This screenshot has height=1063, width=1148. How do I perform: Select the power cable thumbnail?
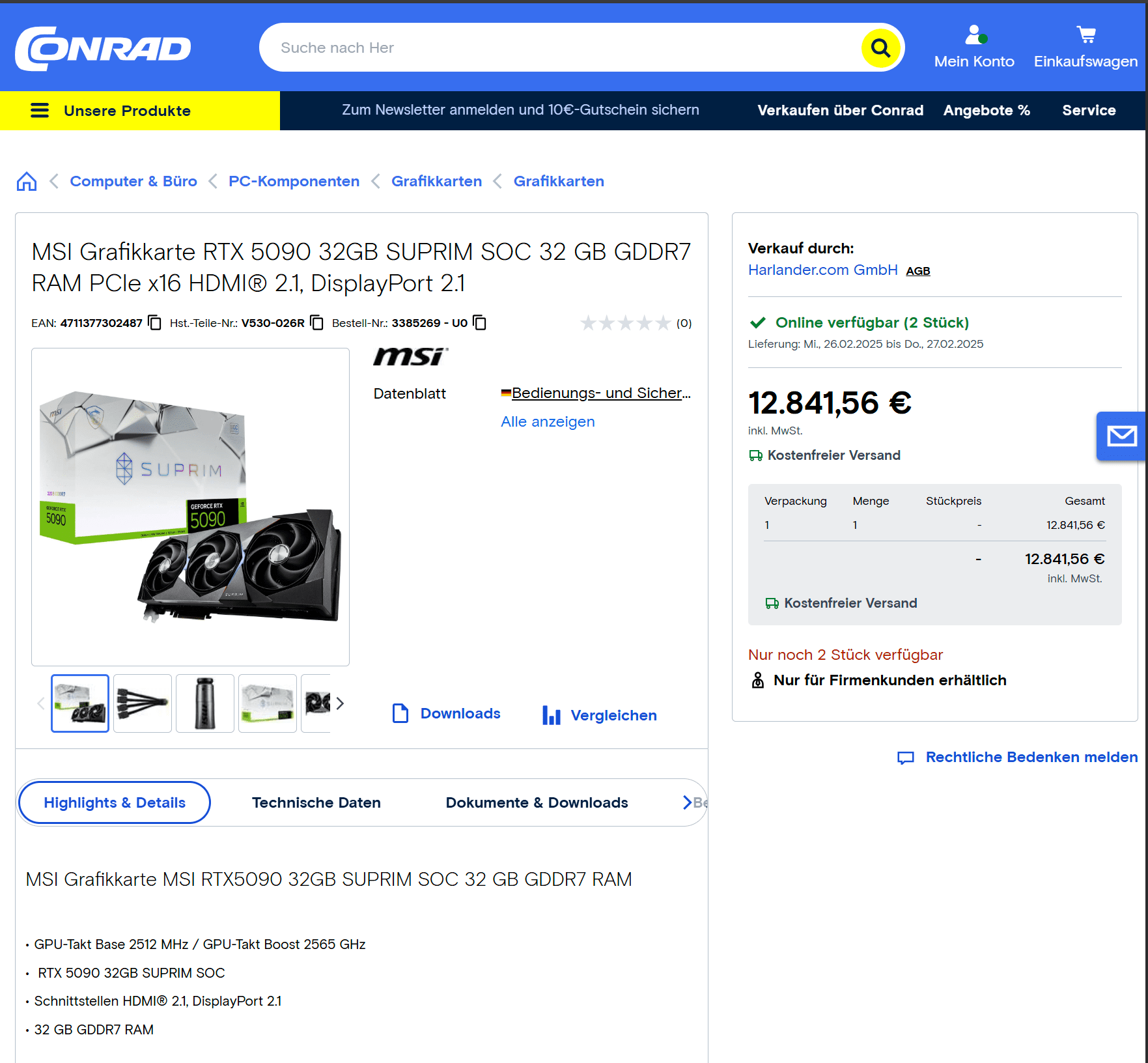[x=143, y=703]
